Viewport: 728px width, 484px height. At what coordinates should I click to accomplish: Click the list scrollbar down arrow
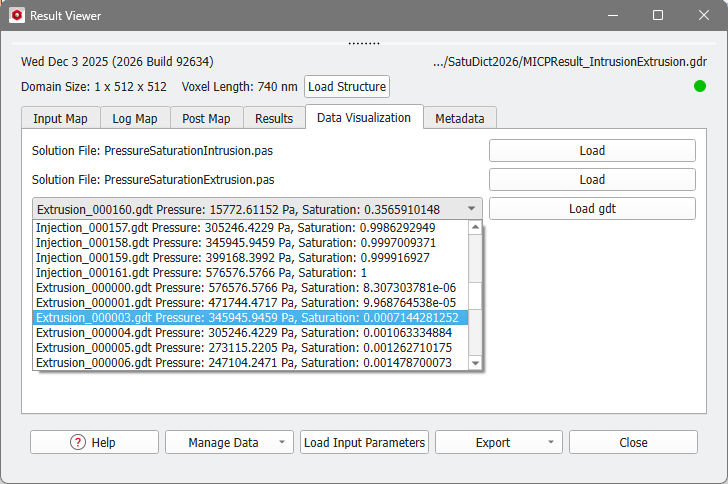click(475, 363)
